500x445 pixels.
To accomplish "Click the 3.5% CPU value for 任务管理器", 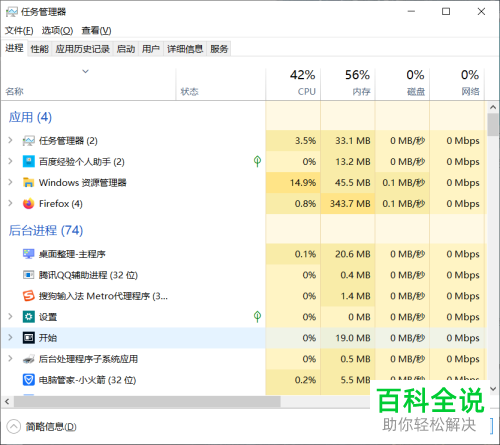I will pos(305,141).
